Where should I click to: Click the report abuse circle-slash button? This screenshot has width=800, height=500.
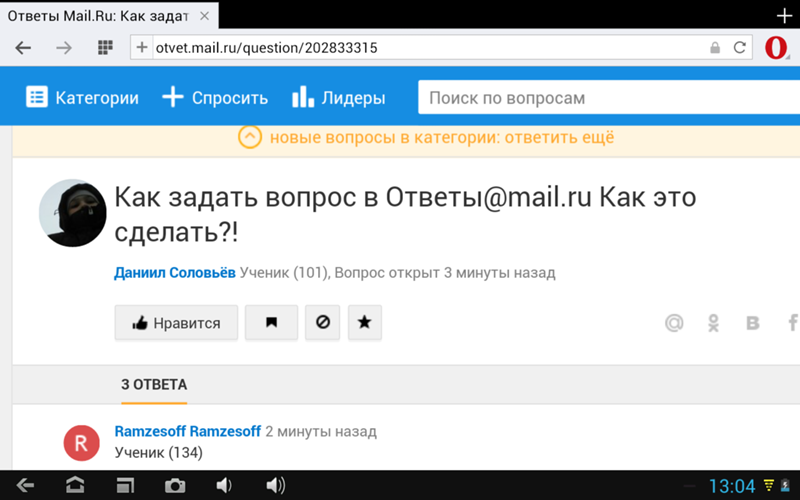pos(322,322)
